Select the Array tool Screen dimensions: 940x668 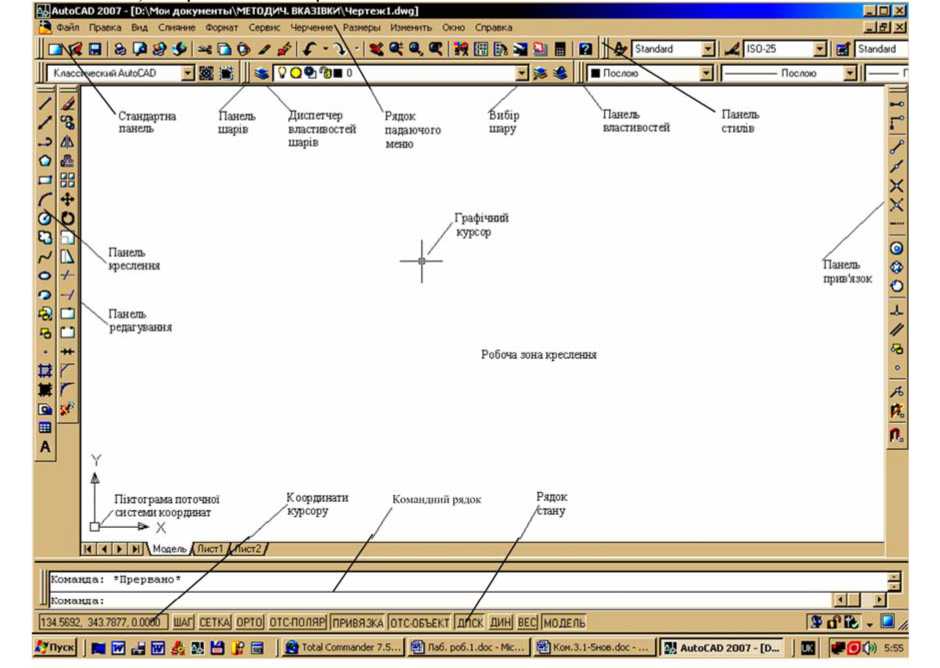pyautogui.click(x=68, y=180)
